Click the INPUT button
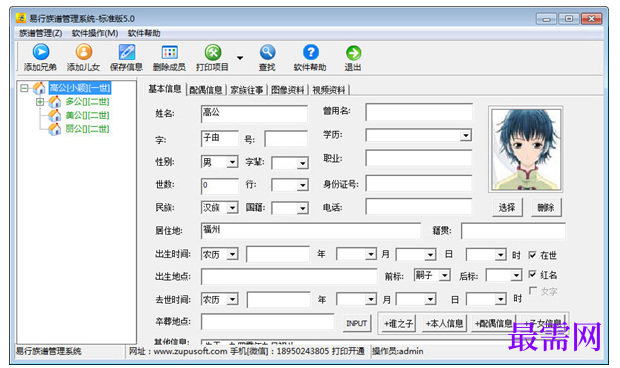Screen dimensions: 620x368 357,323
